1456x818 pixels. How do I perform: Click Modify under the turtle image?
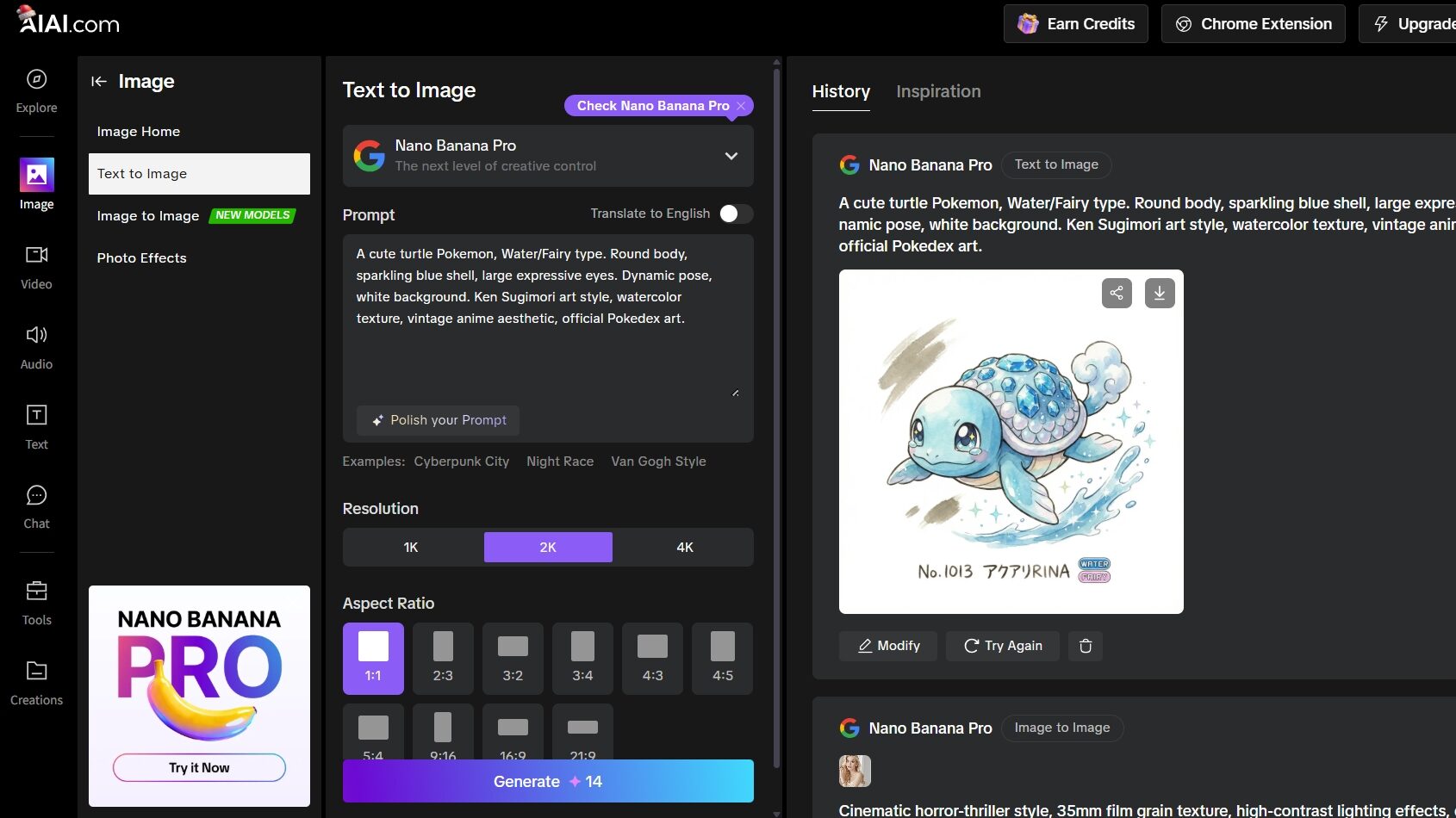click(888, 646)
